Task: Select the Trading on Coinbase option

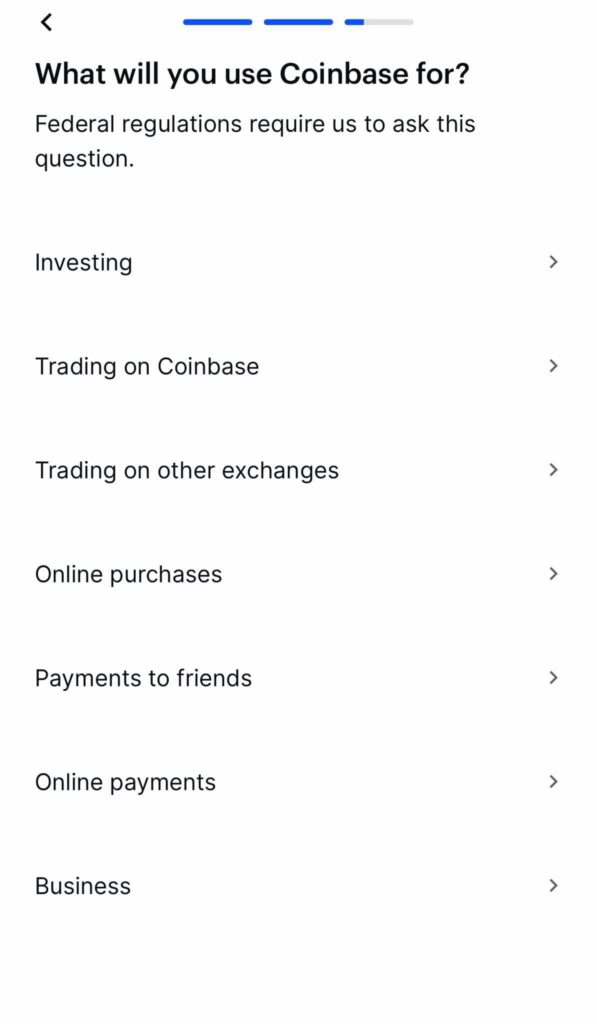Action: coord(147,366)
